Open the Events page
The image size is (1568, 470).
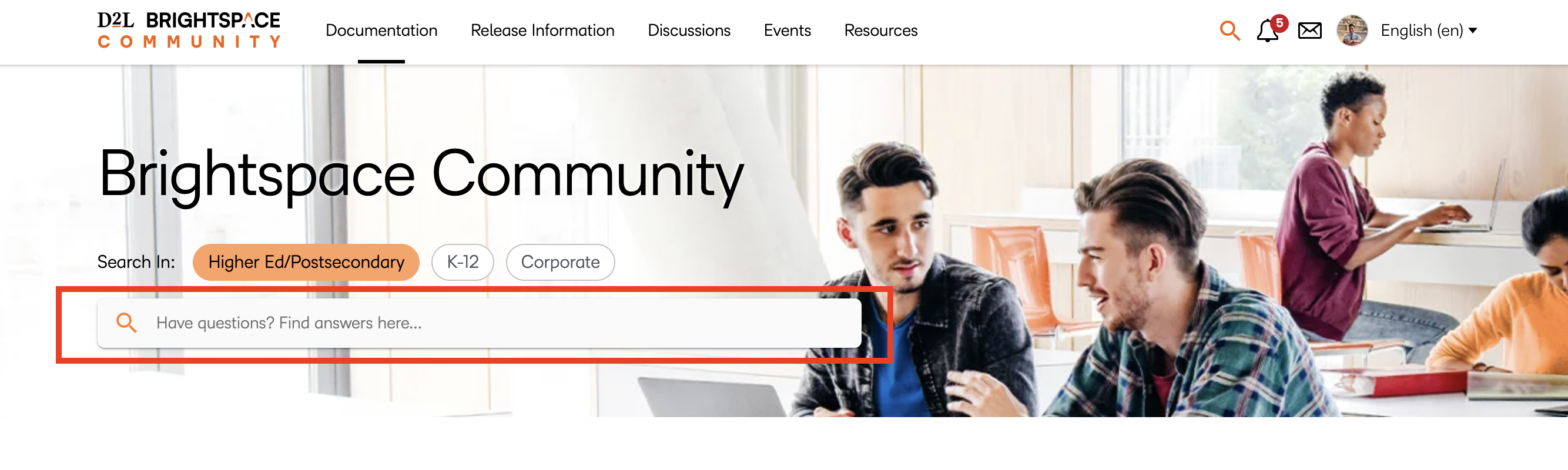pos(787,31)
